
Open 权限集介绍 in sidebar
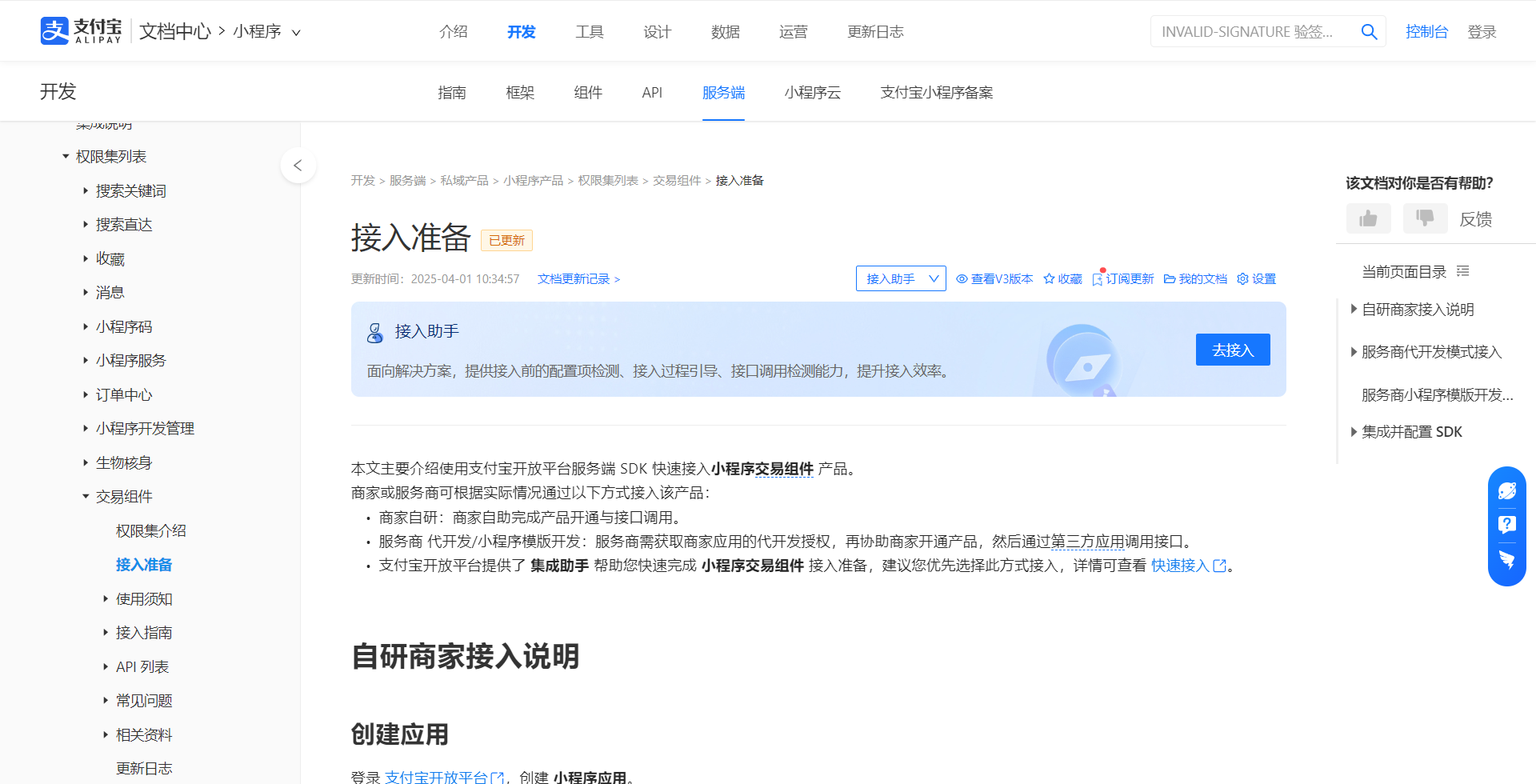151,530
